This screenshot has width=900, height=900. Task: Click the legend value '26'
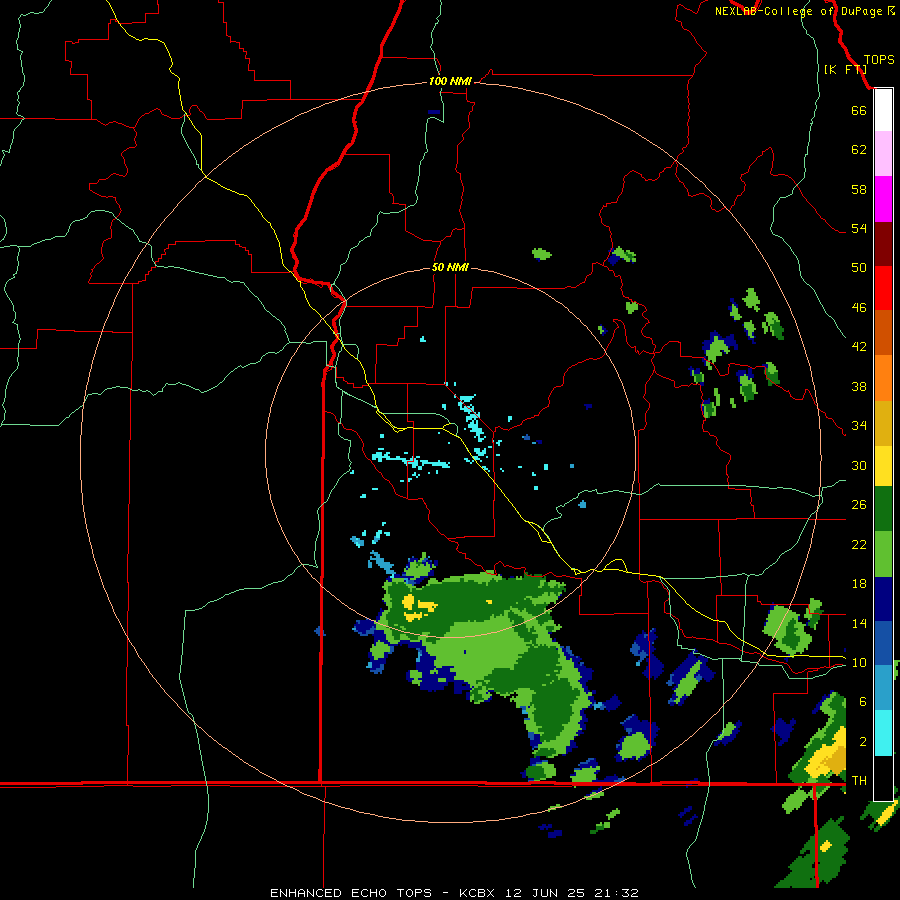859,505
